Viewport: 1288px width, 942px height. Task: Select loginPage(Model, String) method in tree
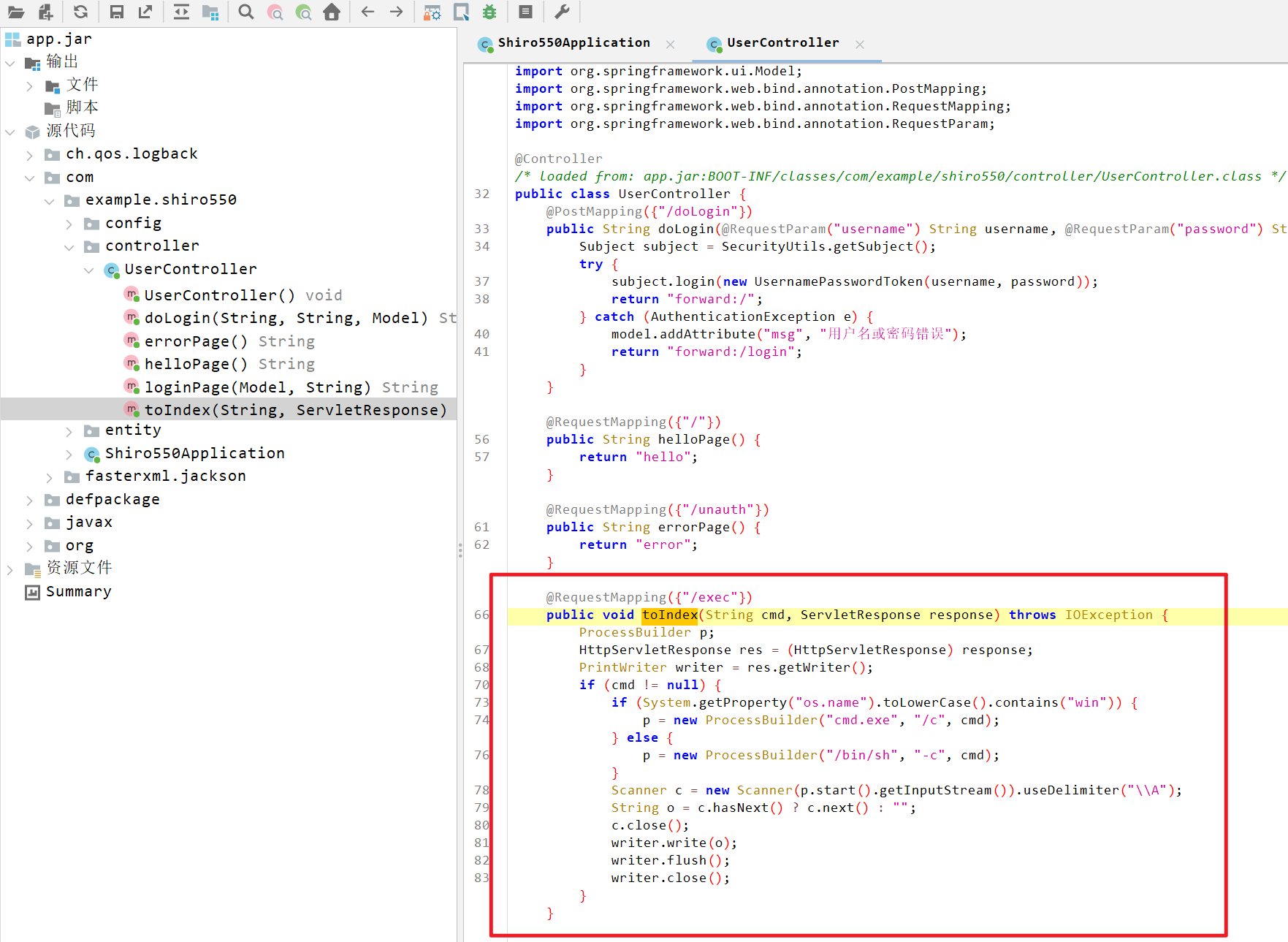tap(257, 387)
